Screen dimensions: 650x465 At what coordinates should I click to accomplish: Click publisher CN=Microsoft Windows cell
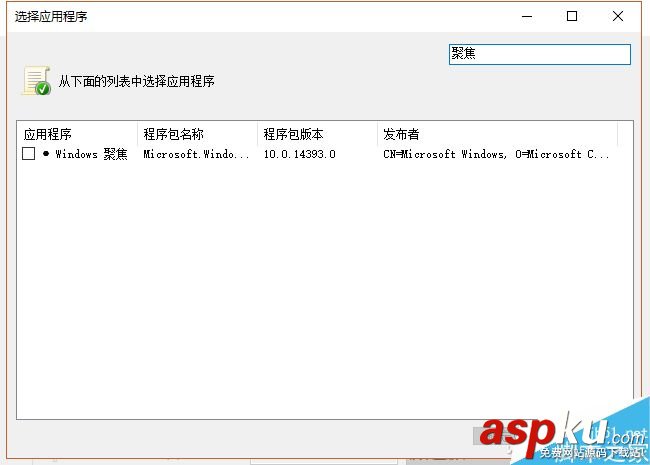pos(496,154)
